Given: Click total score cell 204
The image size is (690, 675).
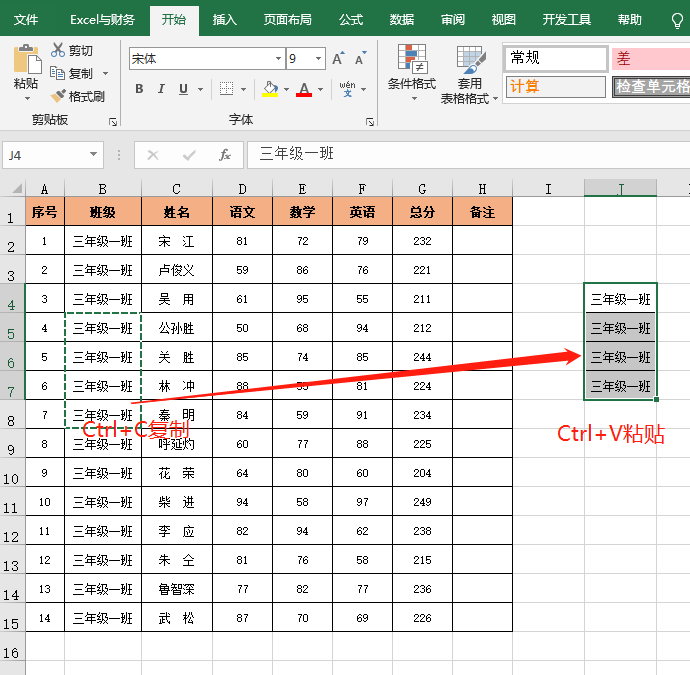Looking at the screenshot, I should click(x=422, y=473).
